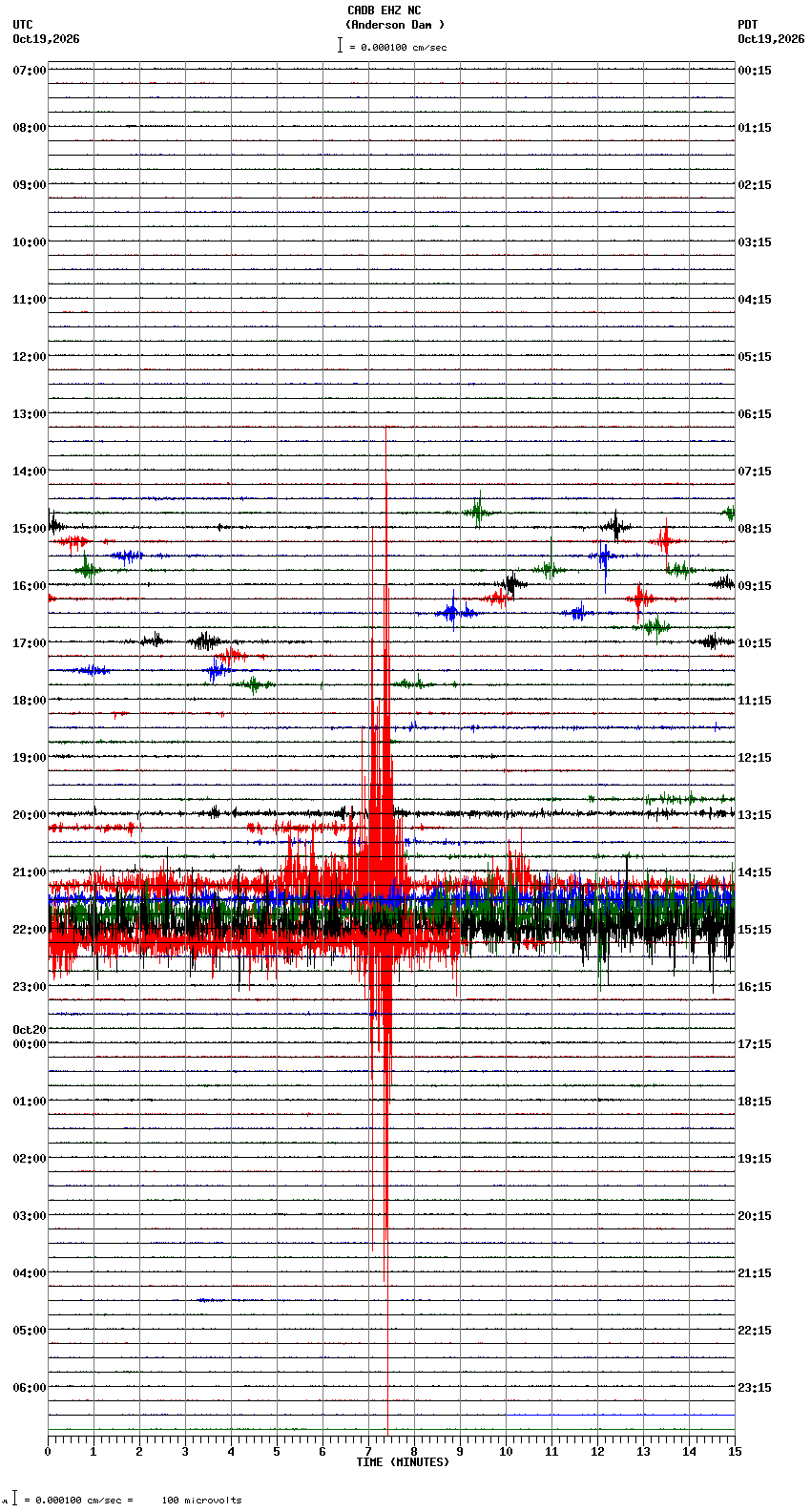The width and height of the screenshot is (811, 1512).
Task: Select the 12:15 PDT row label
Action: (x=755, y=758)
